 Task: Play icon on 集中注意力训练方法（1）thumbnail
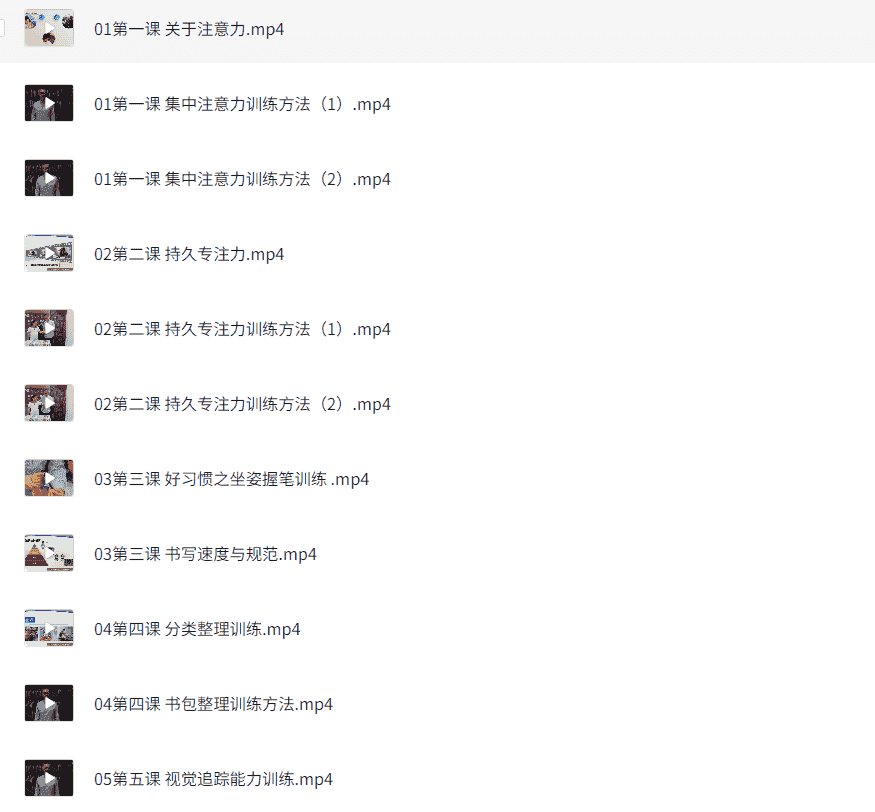tap(49, 103)
